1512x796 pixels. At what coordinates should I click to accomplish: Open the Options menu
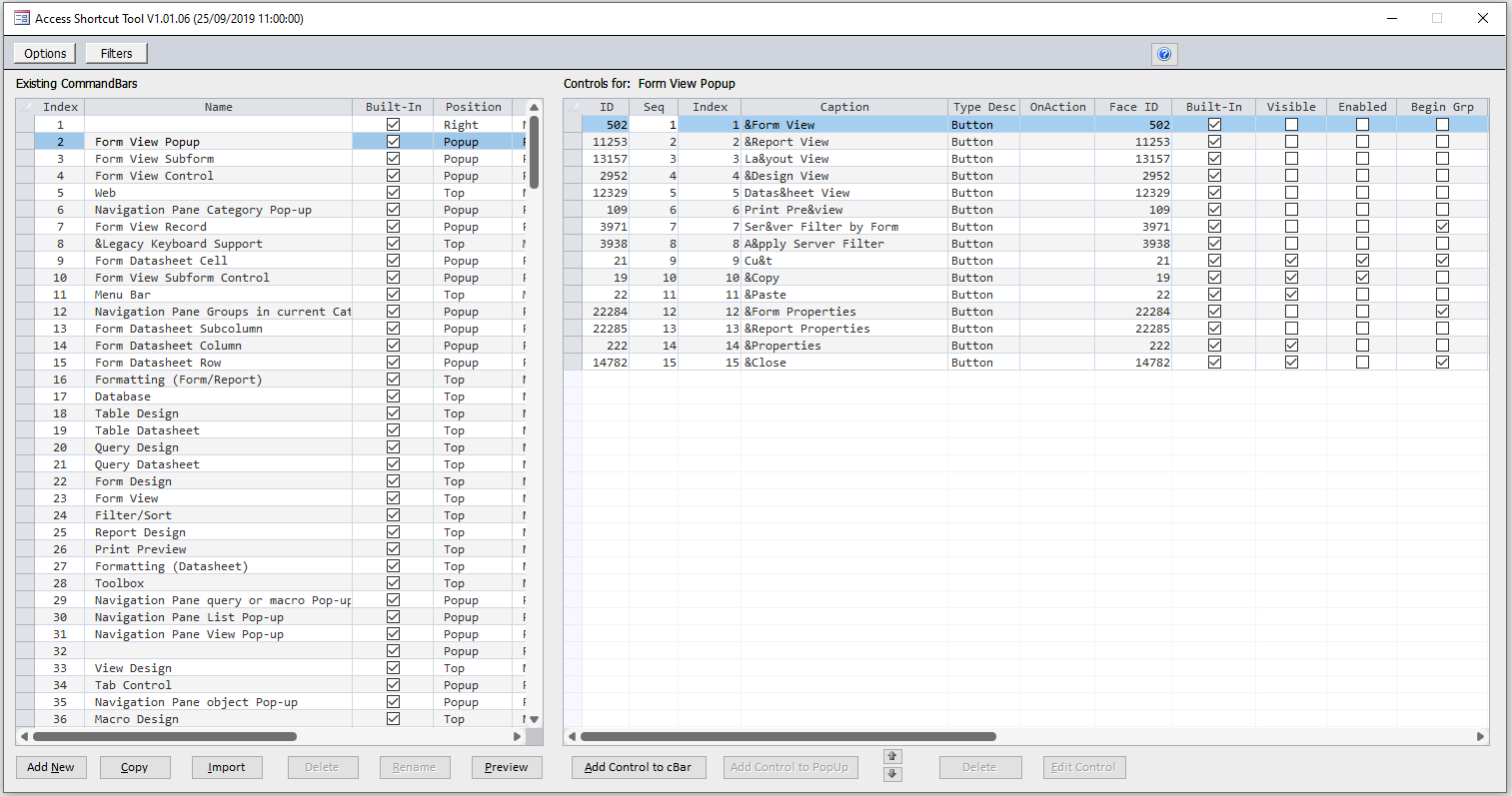click(46, 54)
